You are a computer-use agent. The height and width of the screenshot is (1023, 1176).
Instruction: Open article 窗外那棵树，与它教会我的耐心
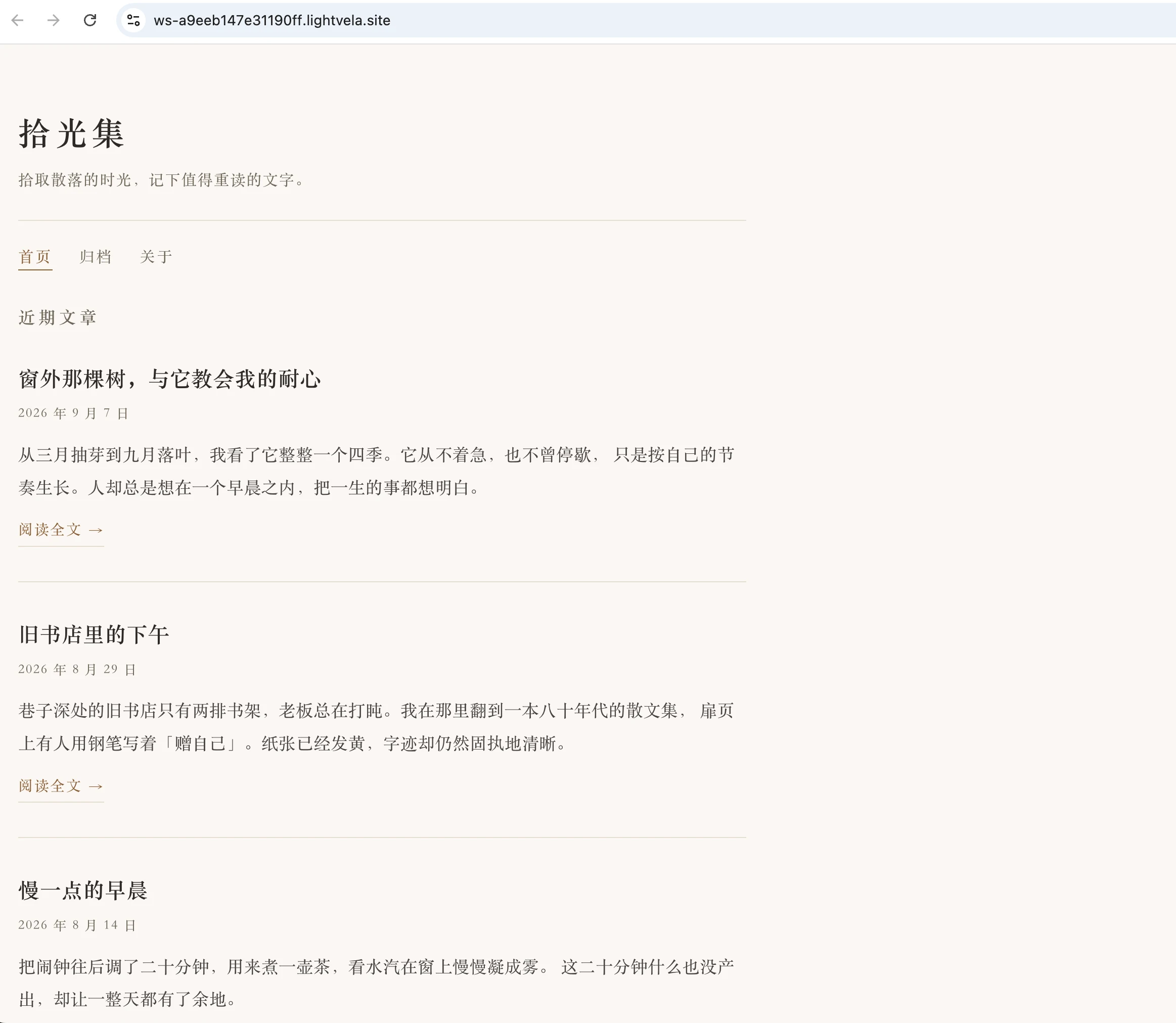coord(170,379)
